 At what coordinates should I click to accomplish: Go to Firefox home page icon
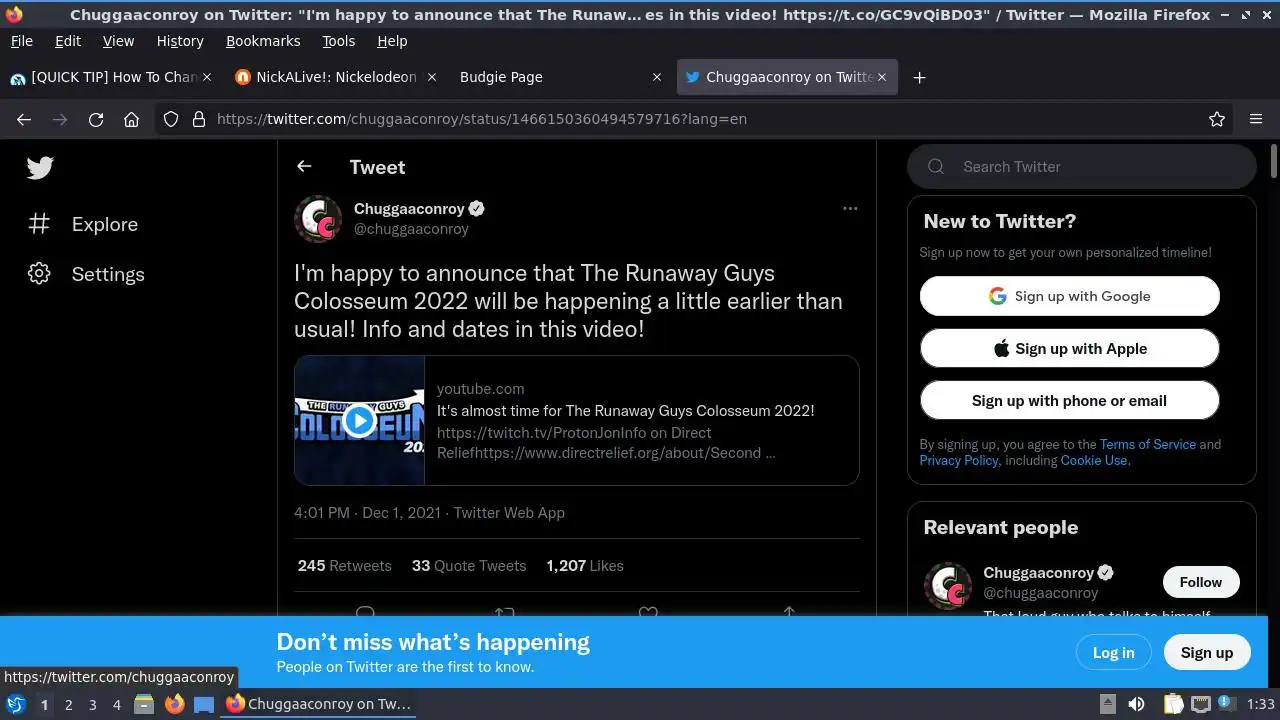coord(131,119)
